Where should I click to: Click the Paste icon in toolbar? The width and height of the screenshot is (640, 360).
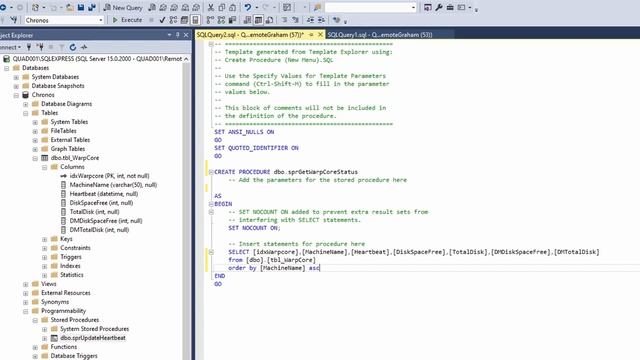[232, 7]
